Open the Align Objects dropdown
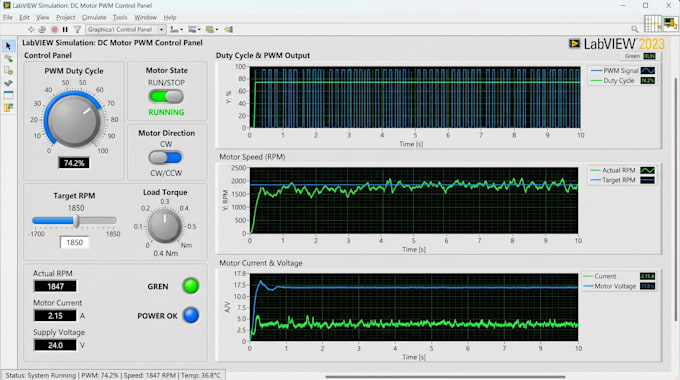Screen dimensions: 680x380 [x=176, y=29]
